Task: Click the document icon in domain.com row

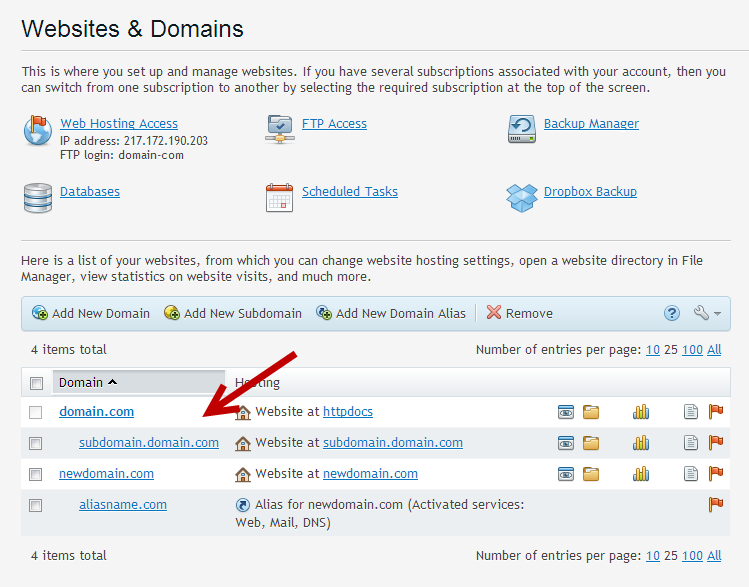Action: [690, 412]
